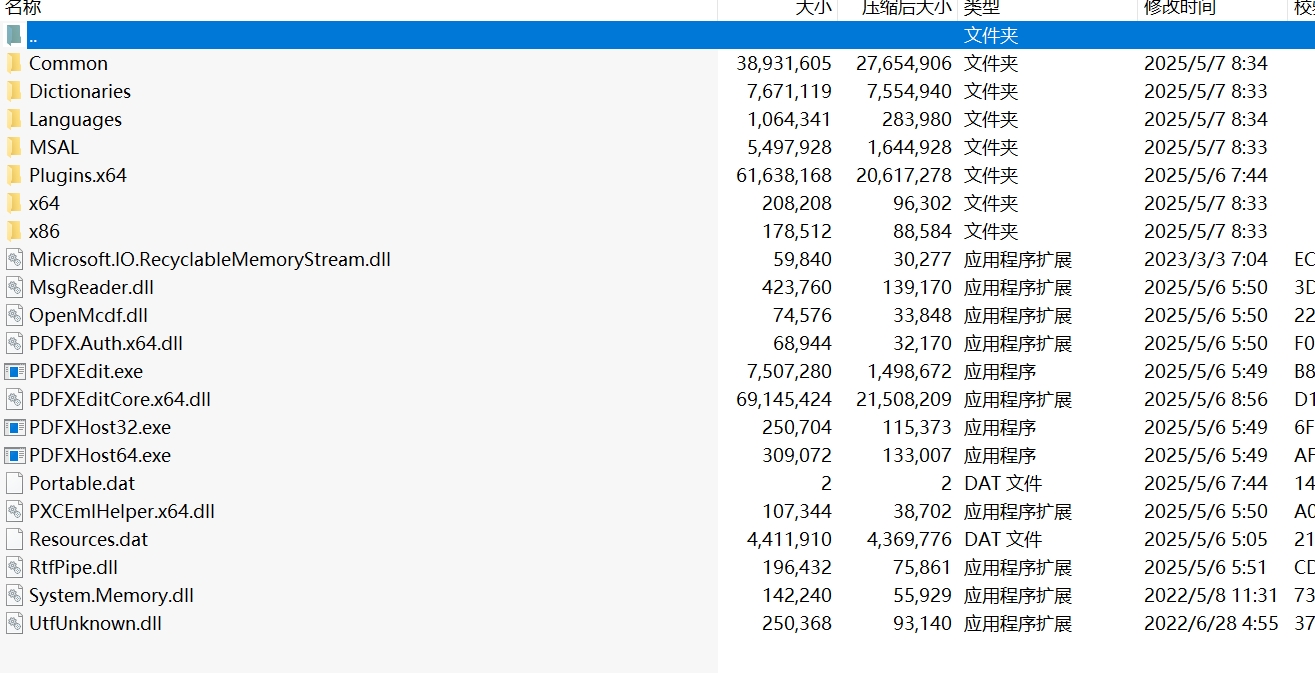The height and width of the screenshot is (673, 1315).
Task: Click the compressed size 4,369,776
Action: click(x=909, y=539)
